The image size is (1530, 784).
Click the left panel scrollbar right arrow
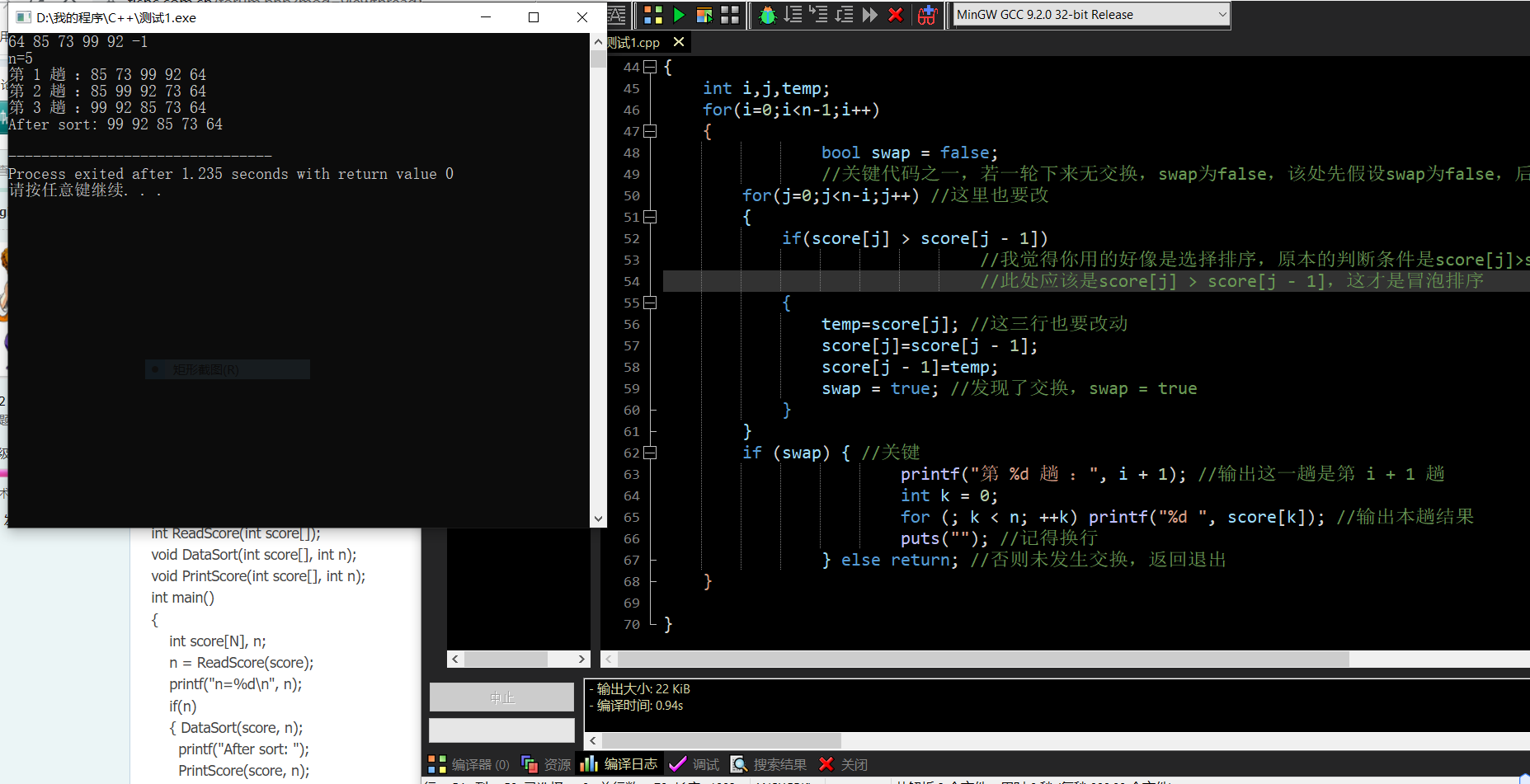click(x=581, y=659)
